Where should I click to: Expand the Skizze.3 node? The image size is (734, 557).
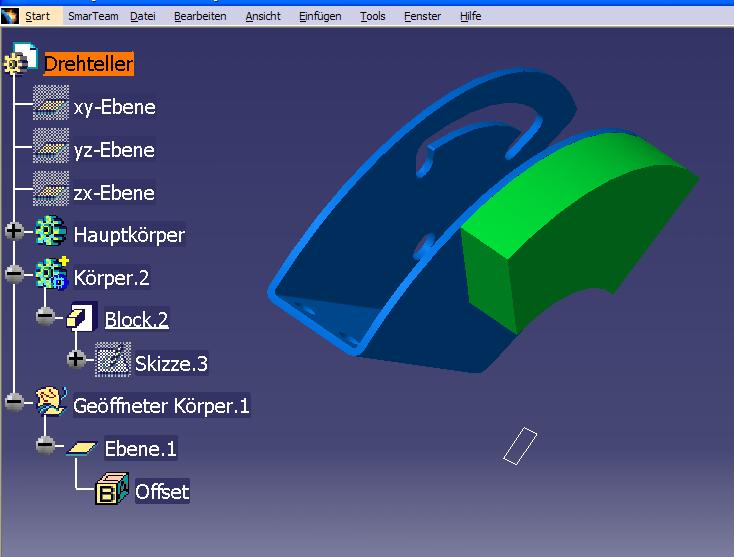[x=76, y=359]
